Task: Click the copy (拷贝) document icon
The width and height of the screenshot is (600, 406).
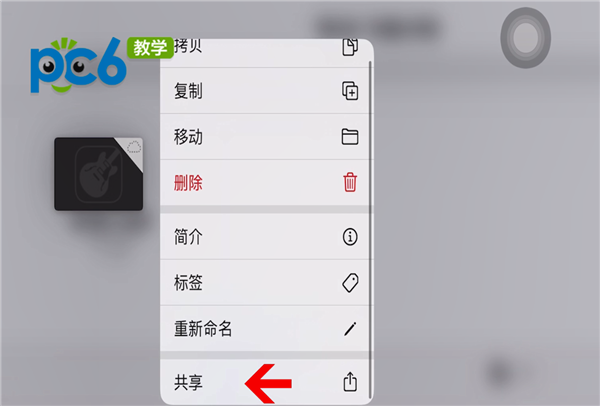Action: (350, 47)
